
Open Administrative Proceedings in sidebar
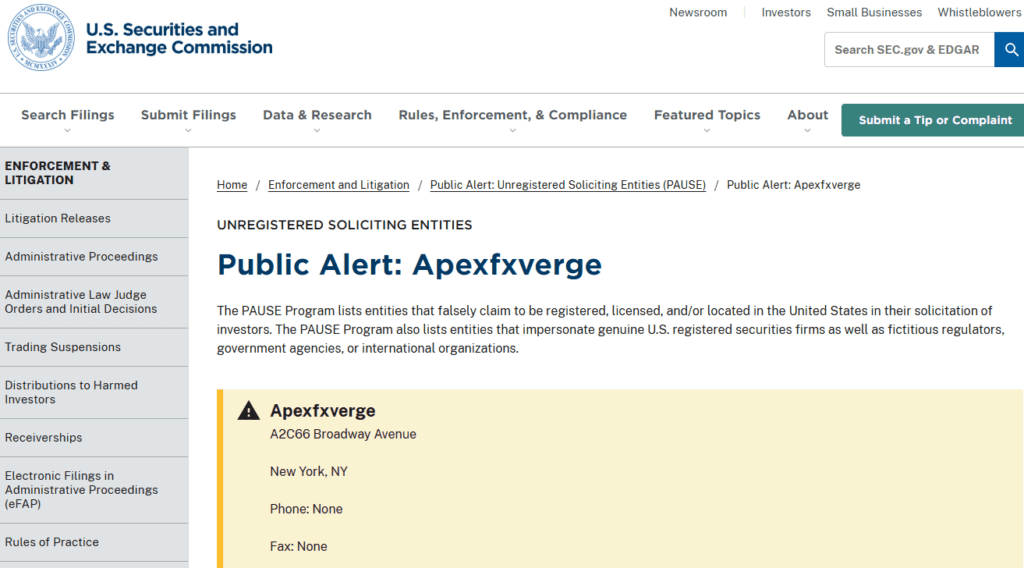pos(81,257)
